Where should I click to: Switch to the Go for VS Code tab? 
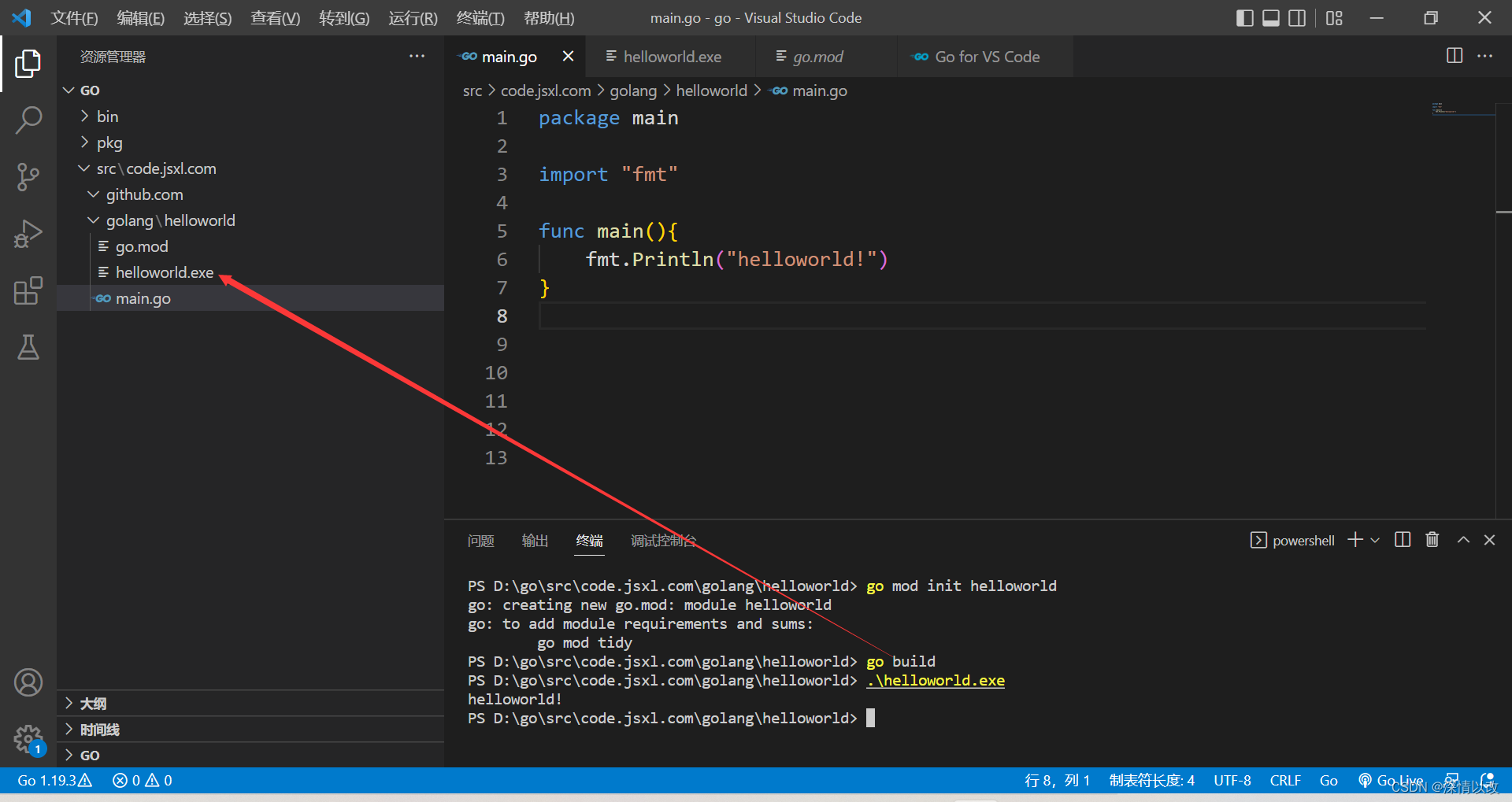pos(985,57)
